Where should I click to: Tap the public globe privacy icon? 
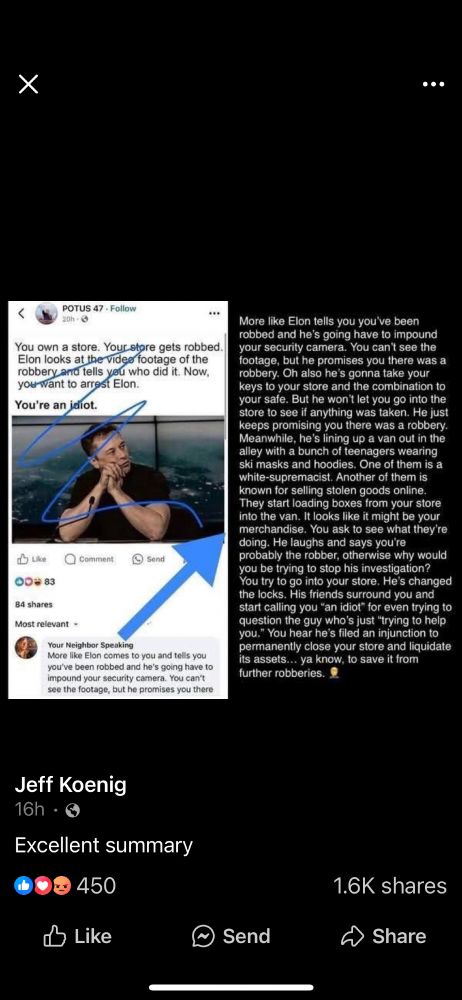coord(73,810)
